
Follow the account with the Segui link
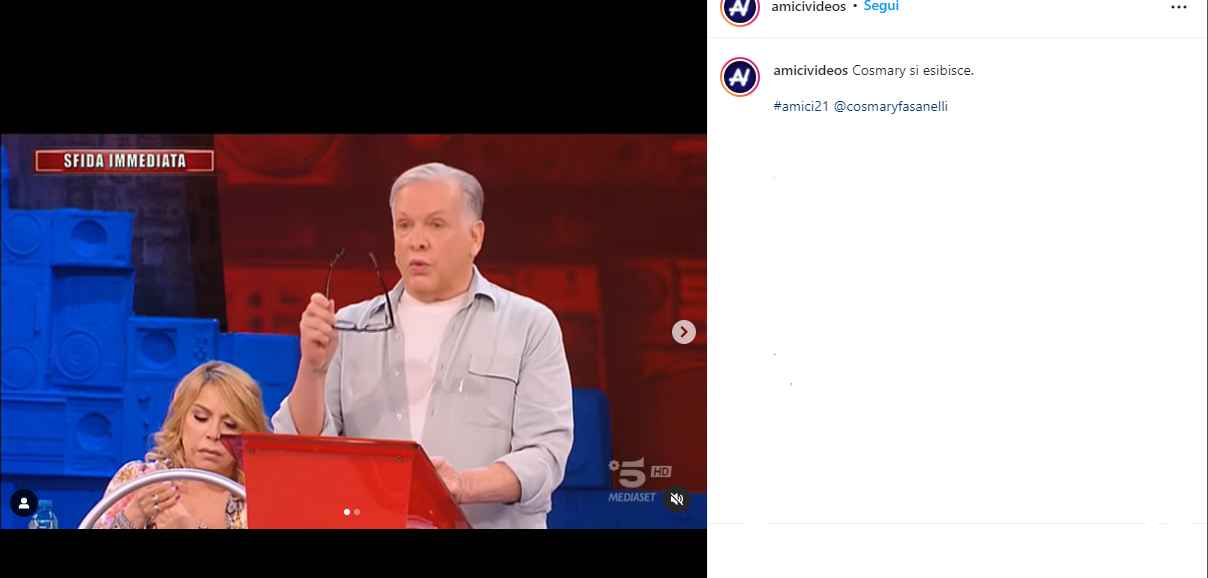click(x=881, y=6)
